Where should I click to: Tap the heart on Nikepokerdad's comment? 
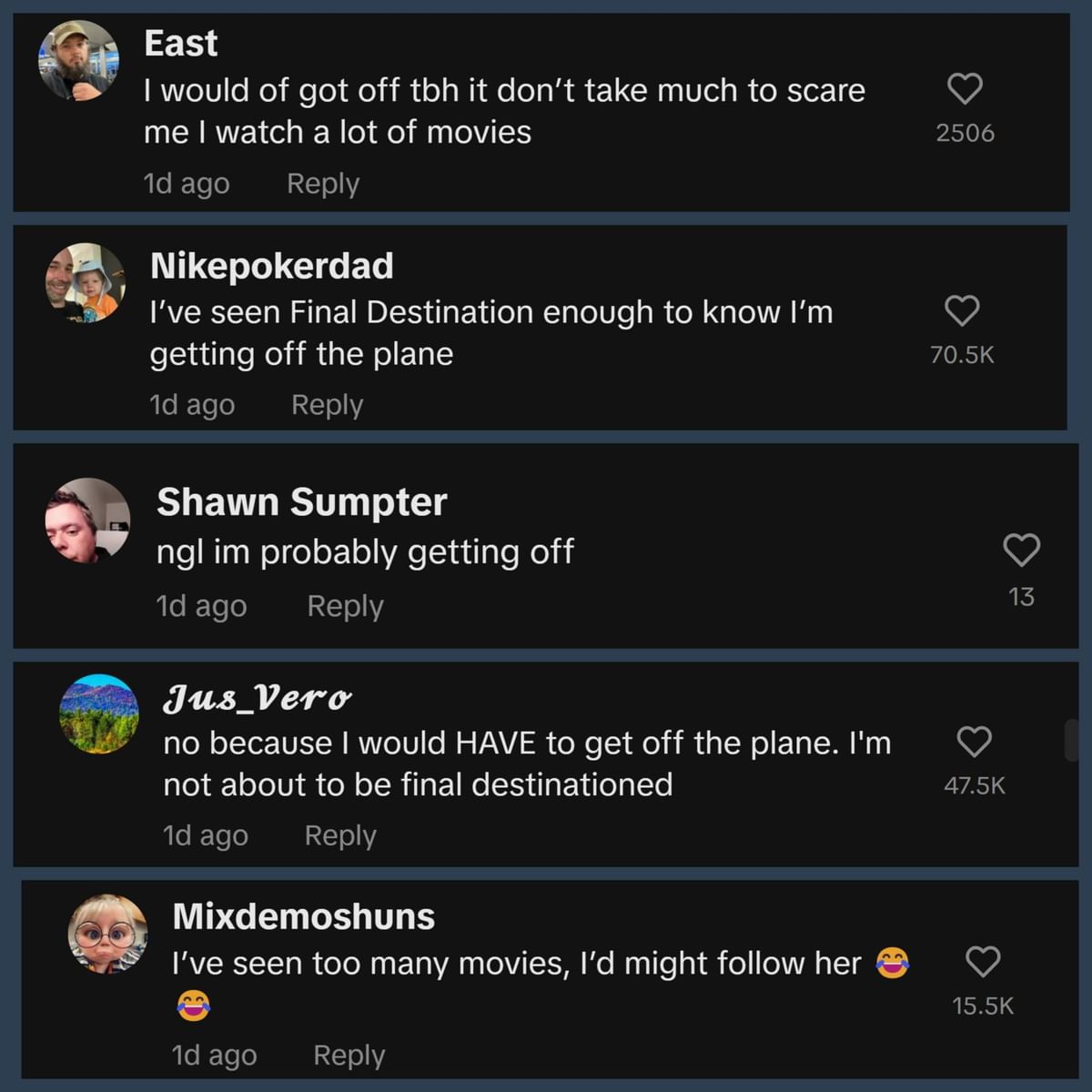click(962, 311)
